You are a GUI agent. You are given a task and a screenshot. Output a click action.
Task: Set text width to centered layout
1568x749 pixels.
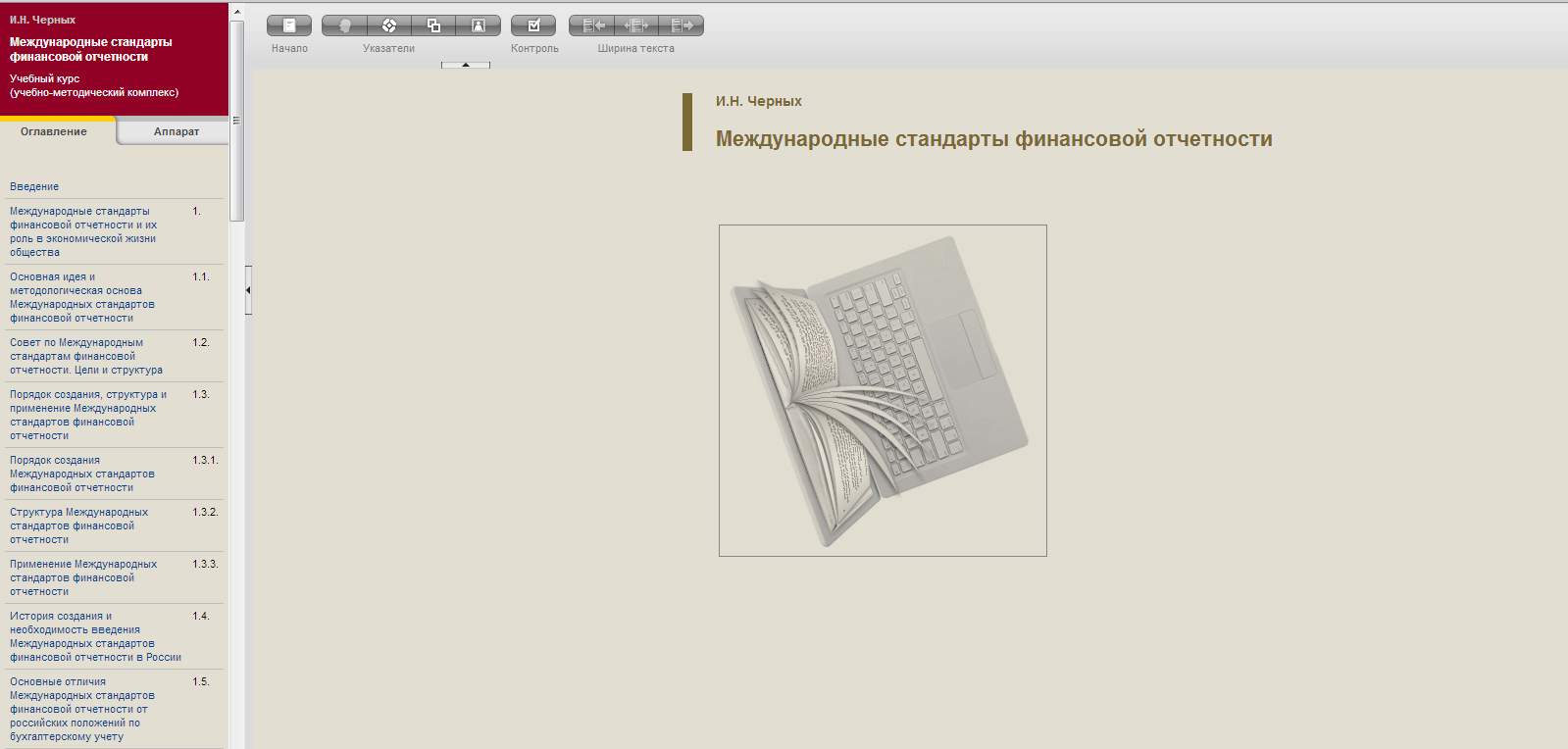pyautogui.click(x=636, y=25)
